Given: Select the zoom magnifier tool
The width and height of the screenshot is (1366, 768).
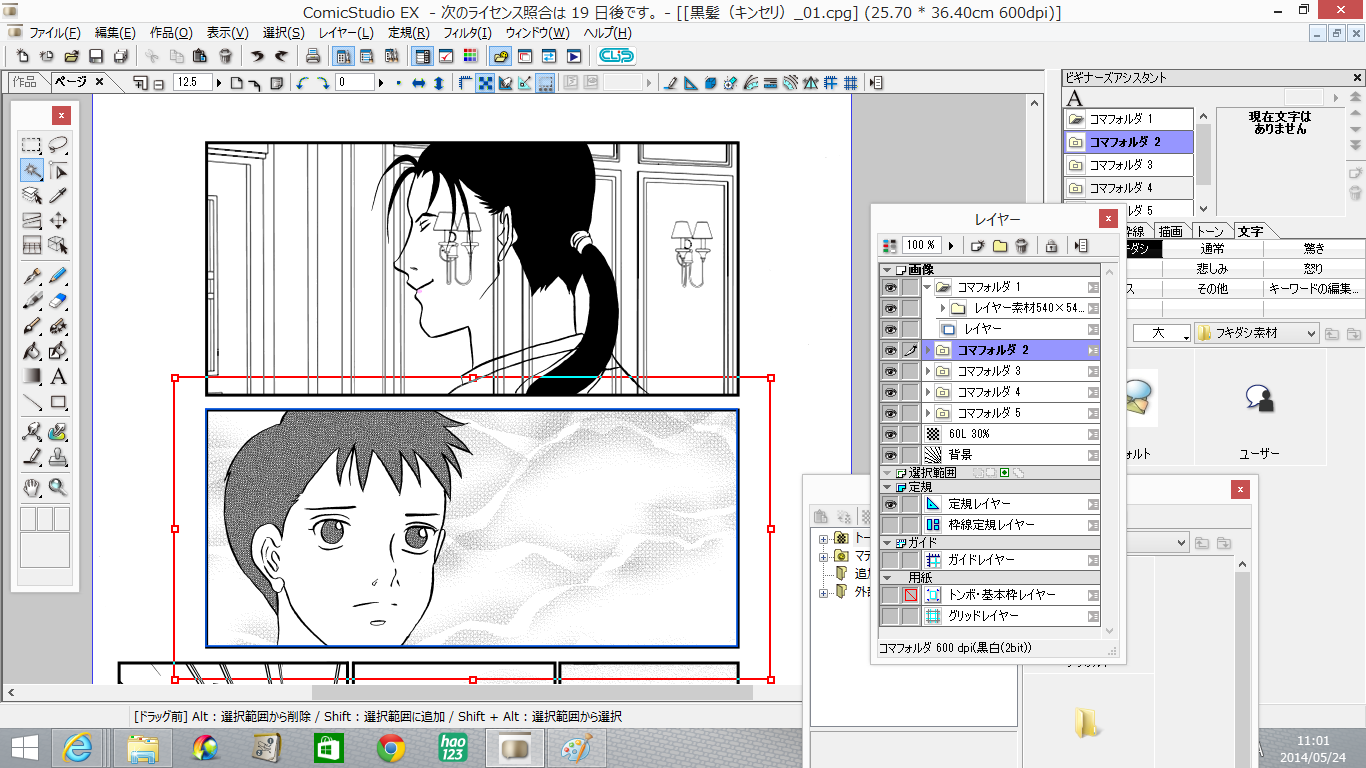Looking at the screenshot, I should coord(58,487).
